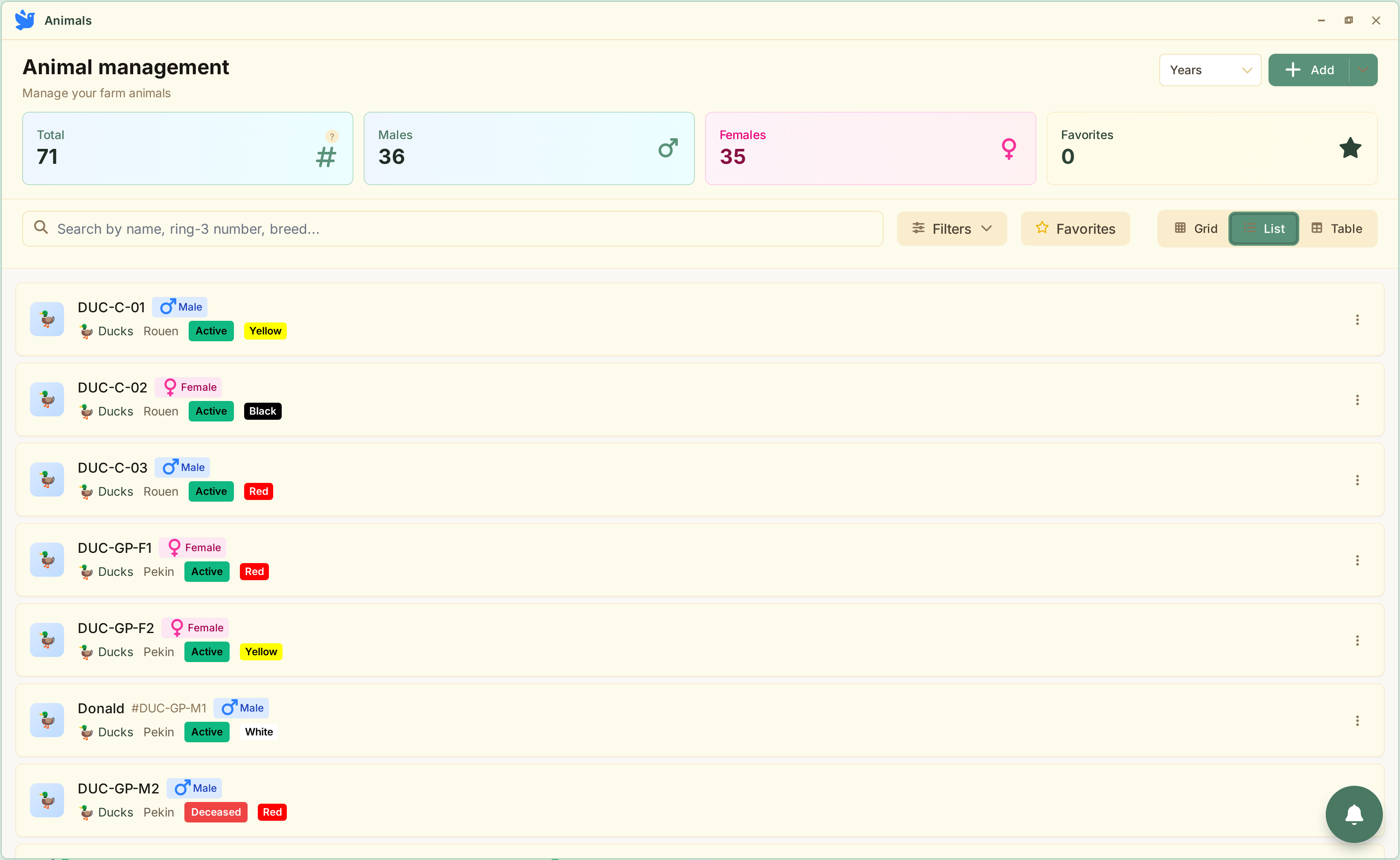This screenshot has height=860, width=1400.
Task: Click the help question mark on the Total card
Action: [332, 137]
